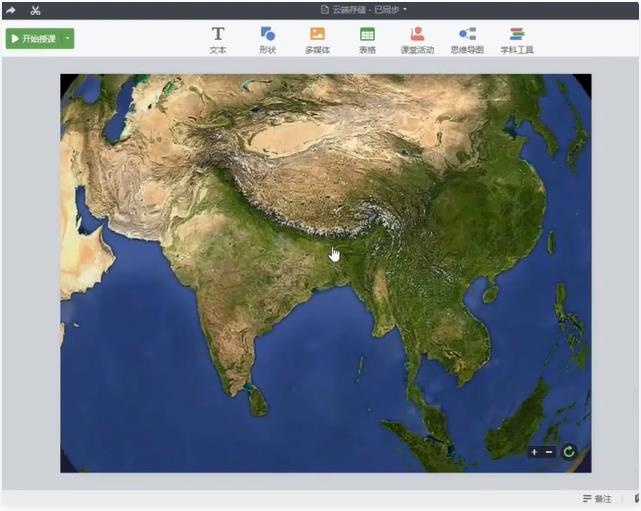Viewport: 641px width, 511px height.
Task: Insert a table using 表格
Action: [x=367, y=40]
